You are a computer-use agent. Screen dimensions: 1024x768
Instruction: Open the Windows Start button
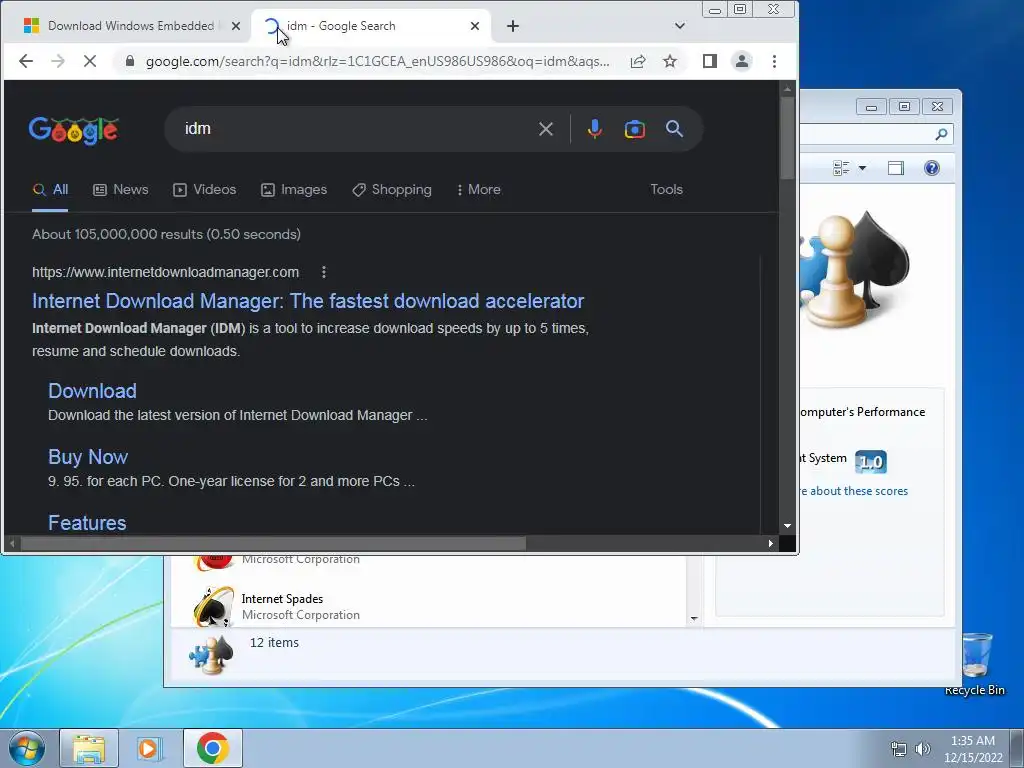pyautogui.click(x=26, y=748)
